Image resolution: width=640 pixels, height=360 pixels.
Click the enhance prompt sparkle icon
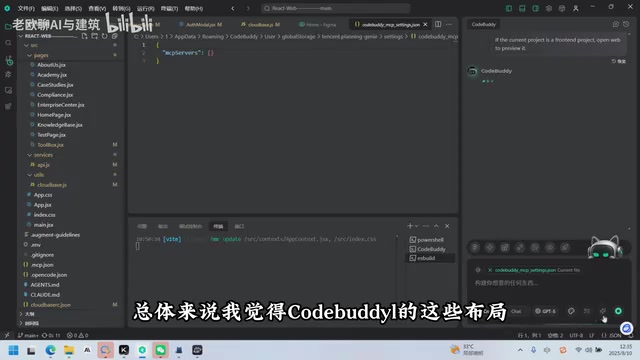point(602,311)
